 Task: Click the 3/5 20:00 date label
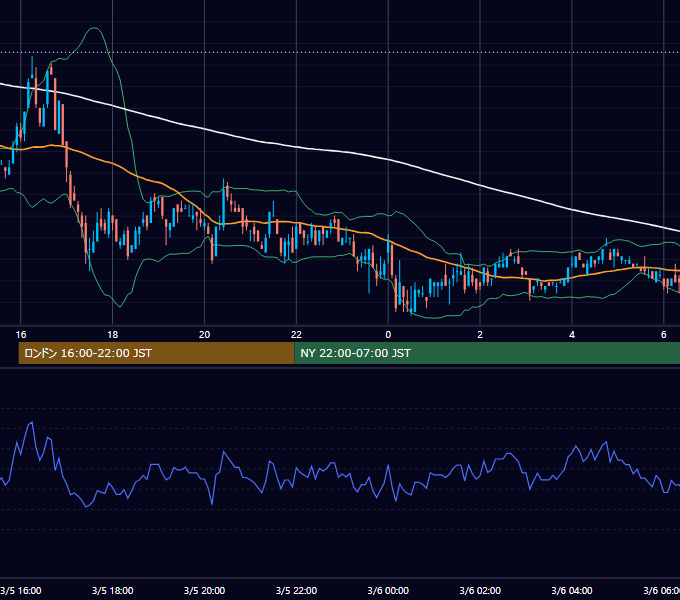coord(204,590)
